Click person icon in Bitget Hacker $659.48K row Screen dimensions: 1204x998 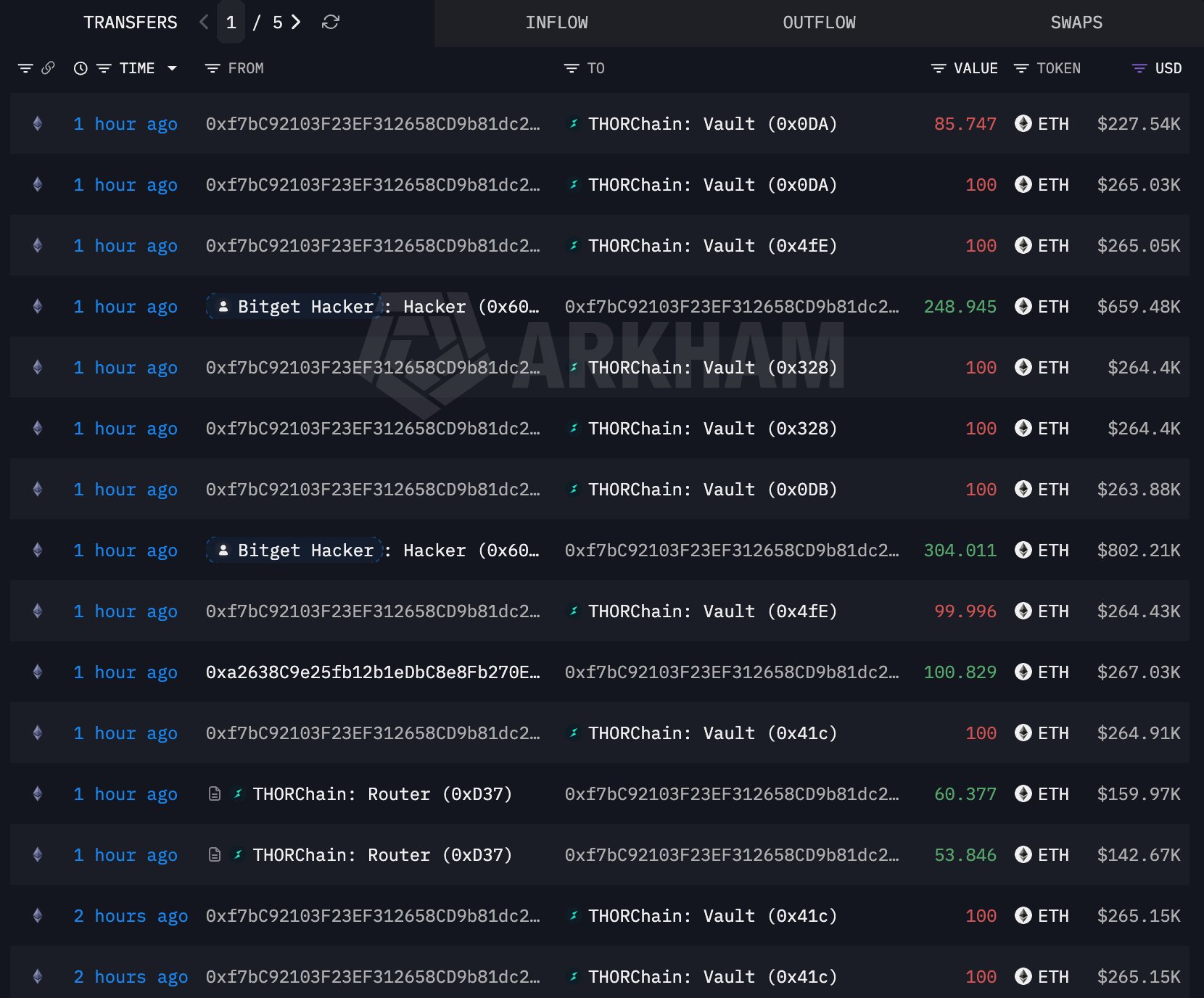[223, 306]
